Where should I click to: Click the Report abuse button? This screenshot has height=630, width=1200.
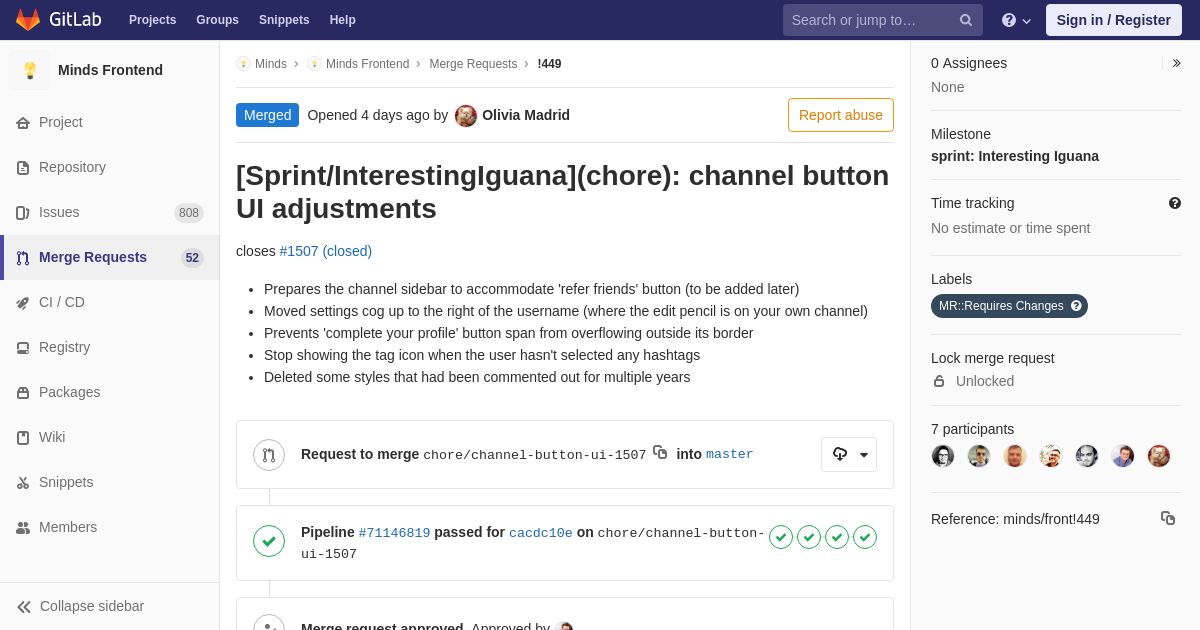click(840, 115)
